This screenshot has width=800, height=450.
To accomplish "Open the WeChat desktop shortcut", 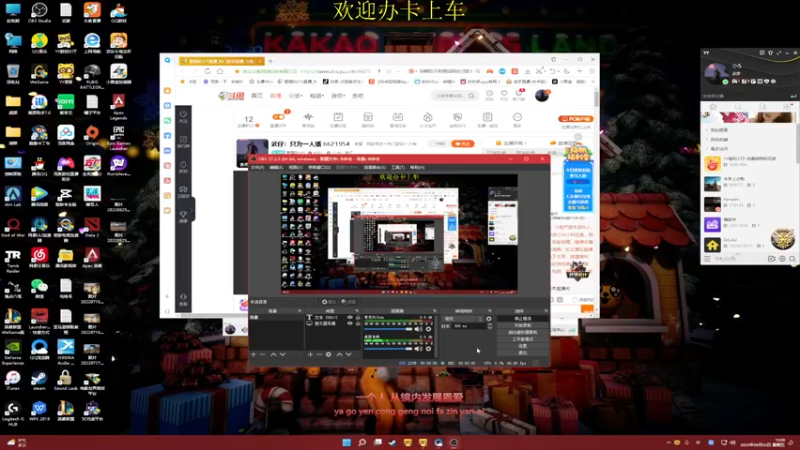I will [x=39, y=289].
